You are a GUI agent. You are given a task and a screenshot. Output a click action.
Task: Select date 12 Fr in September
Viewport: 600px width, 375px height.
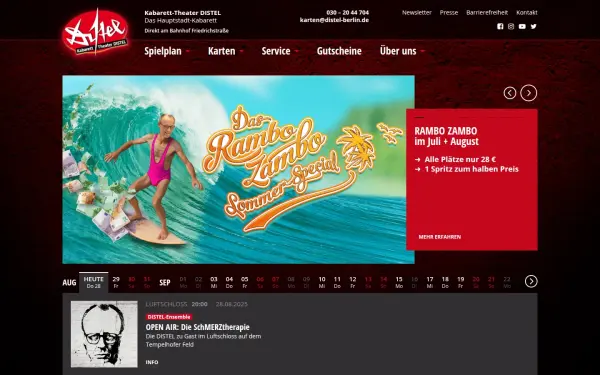tap(353, 282)
